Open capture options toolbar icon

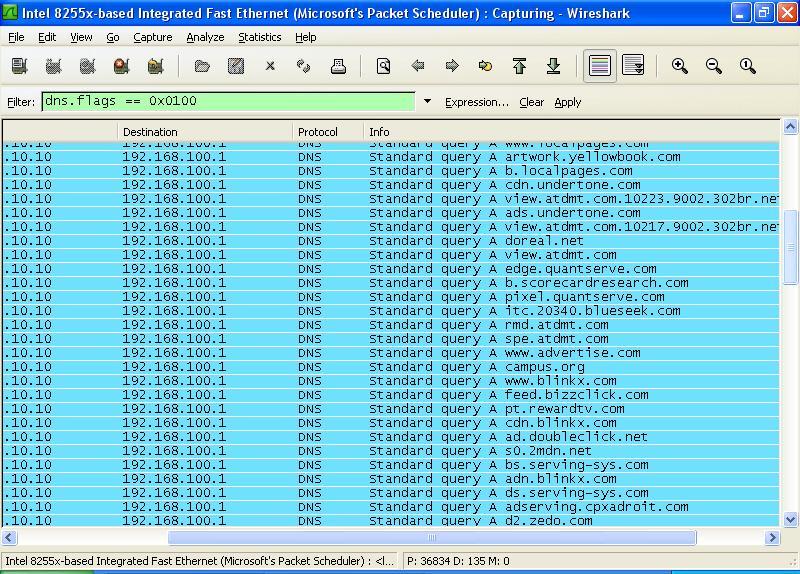54,66
